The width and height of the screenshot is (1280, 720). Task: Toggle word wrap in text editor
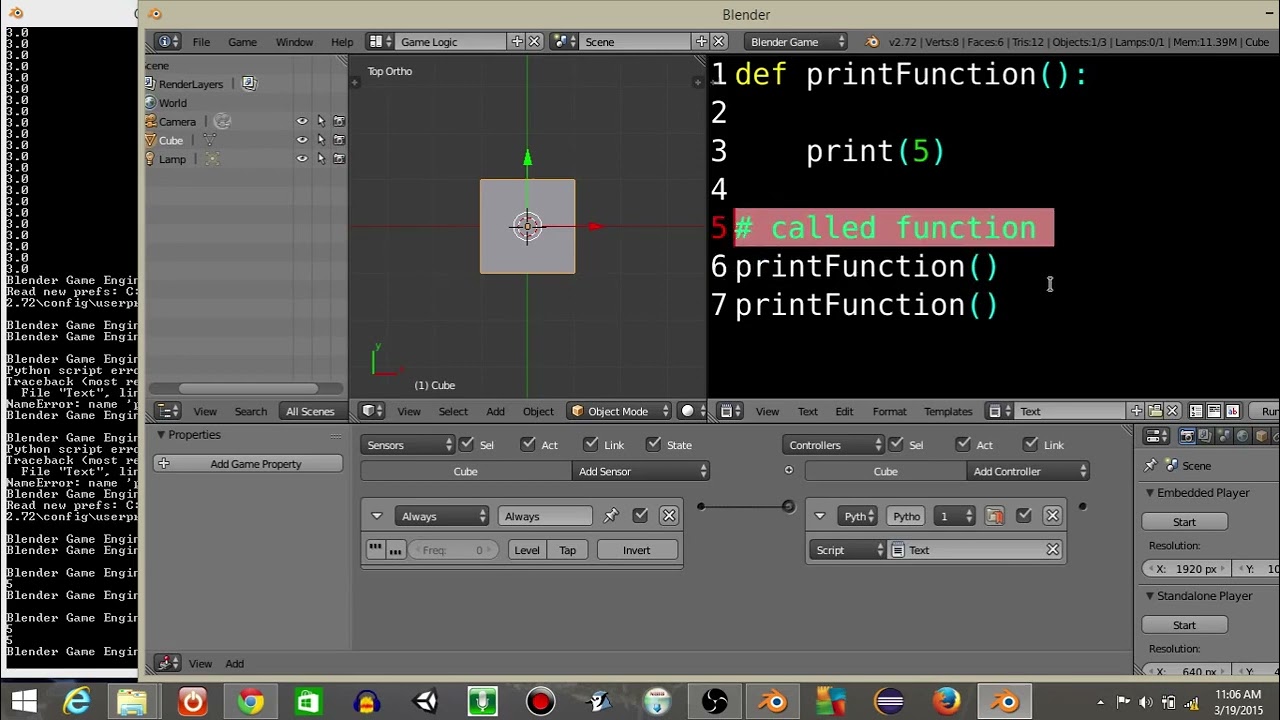[1214, 411]
